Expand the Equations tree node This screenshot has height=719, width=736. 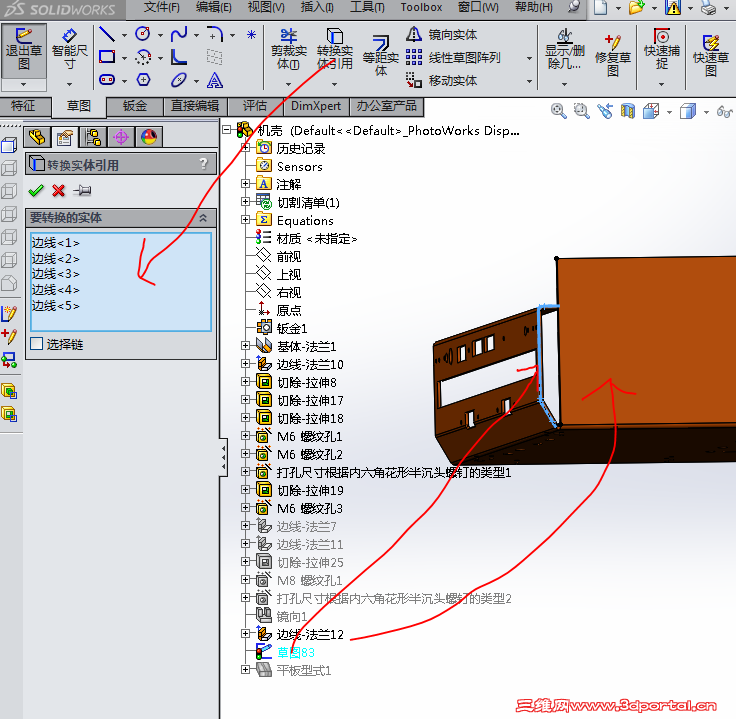coord(245,219)
